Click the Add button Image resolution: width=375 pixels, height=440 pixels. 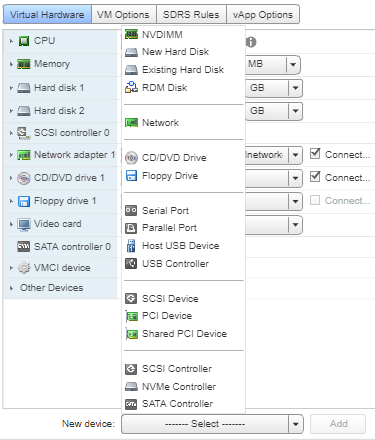tap(338, 424)
